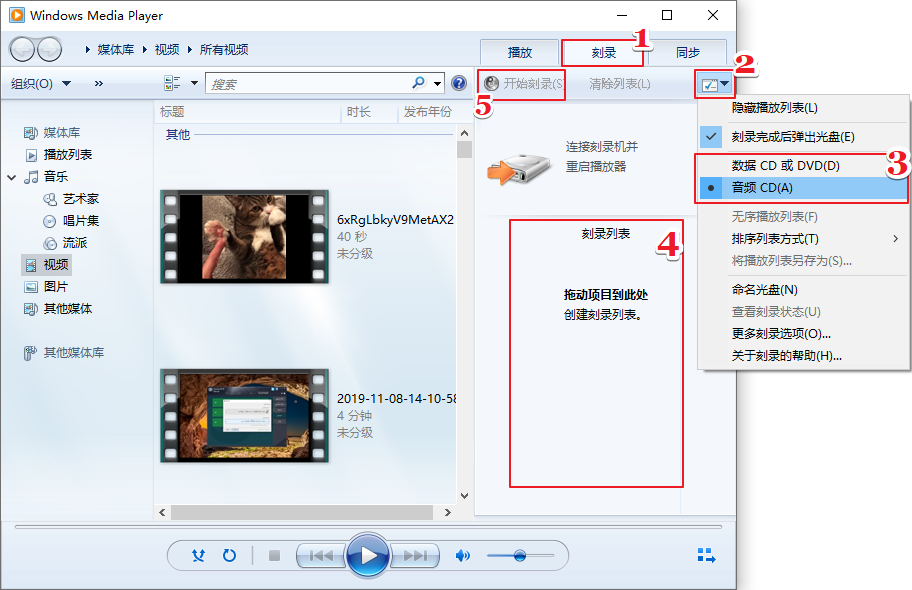912x590 pixels.
Task: Click 媒体库 in the breadcrumb
Action: (x=116, y=50)
